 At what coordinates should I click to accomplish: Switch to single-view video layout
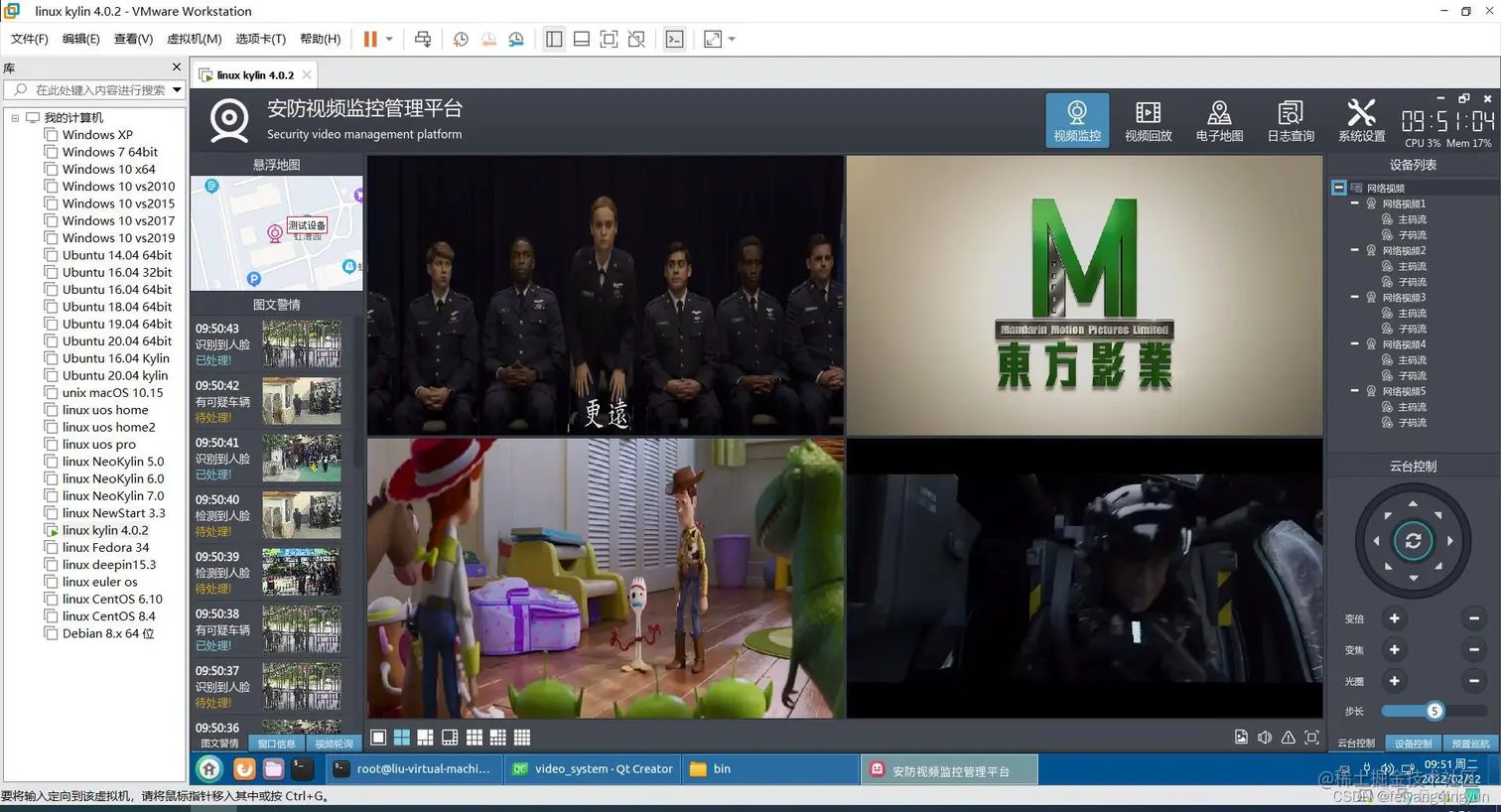coord(378,738)
